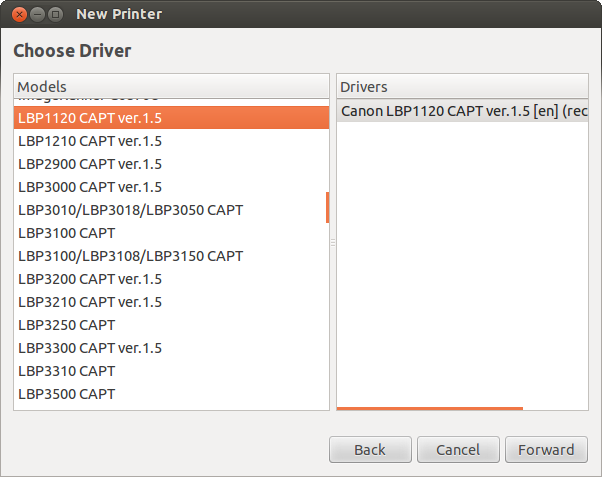
Task: Select LBP1120 CAPT ver.1.5 model
Action: pos(171,118)
